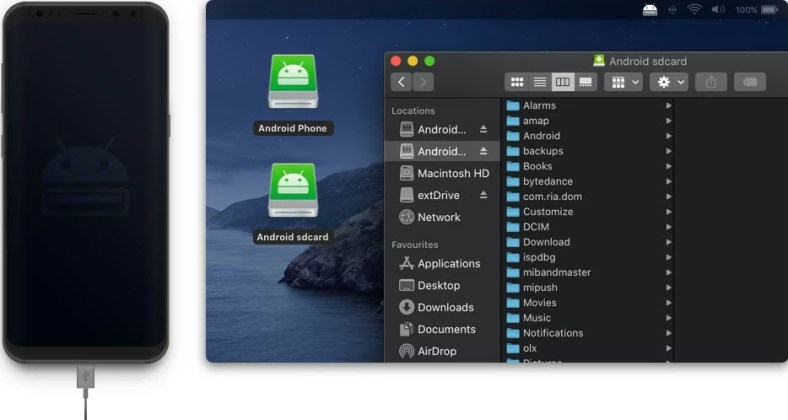Viewport: 788px width, 420px height.
Task: Select the highlighted Android drive in sidebar
Action: [x=442, y=151]
